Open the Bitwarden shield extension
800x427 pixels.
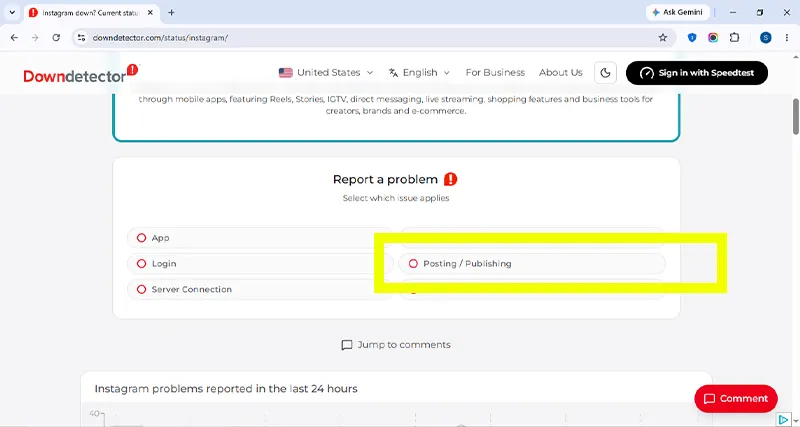(x=692, y=38)
